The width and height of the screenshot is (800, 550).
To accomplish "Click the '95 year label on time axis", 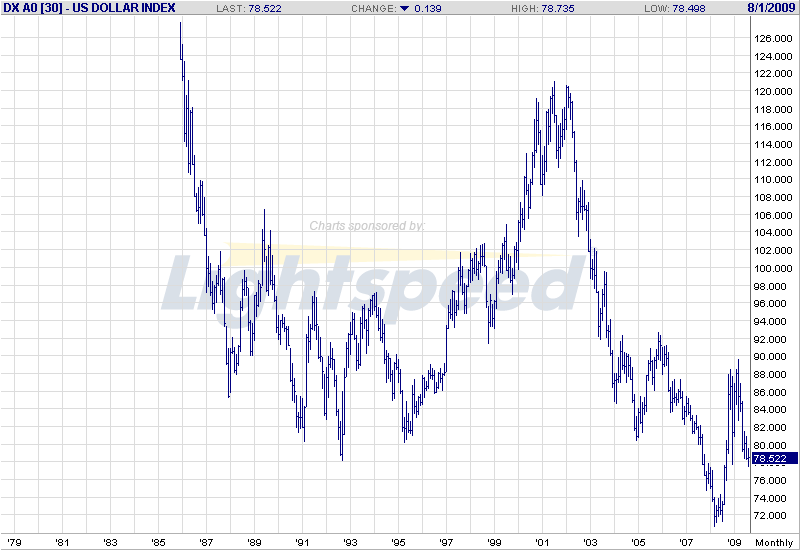I will (x=398, y=542).
